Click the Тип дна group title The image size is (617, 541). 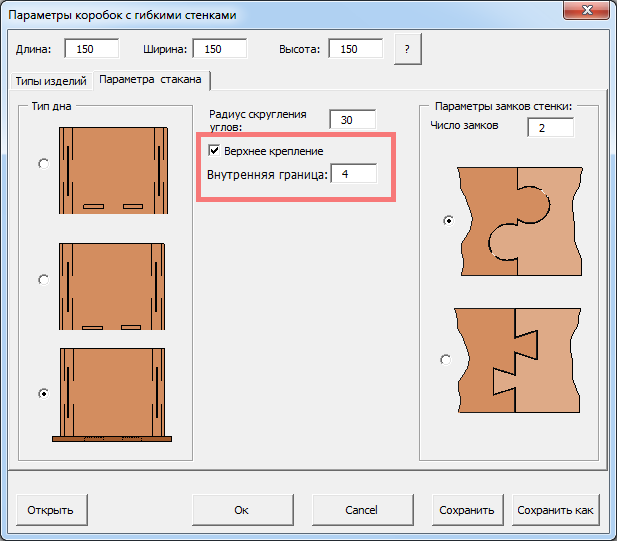pyautogui.click(x=51, y=106)
